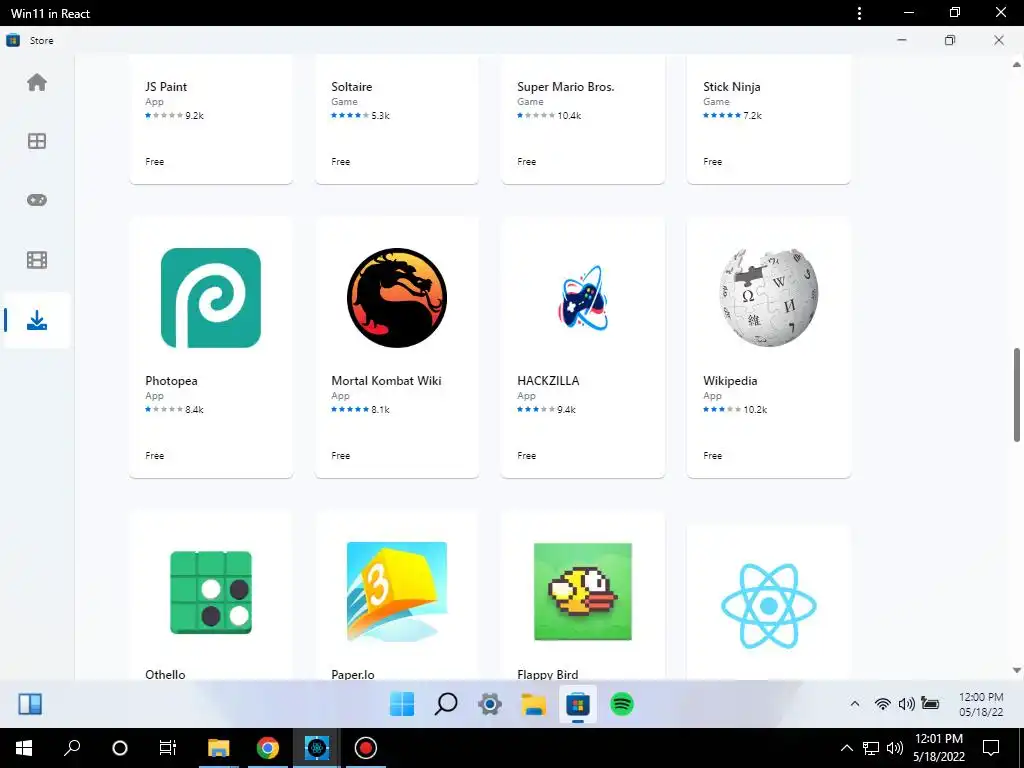The image size is (1024, 768).
Task: Open the JS Paint app title
Action: tap(166, 86)
